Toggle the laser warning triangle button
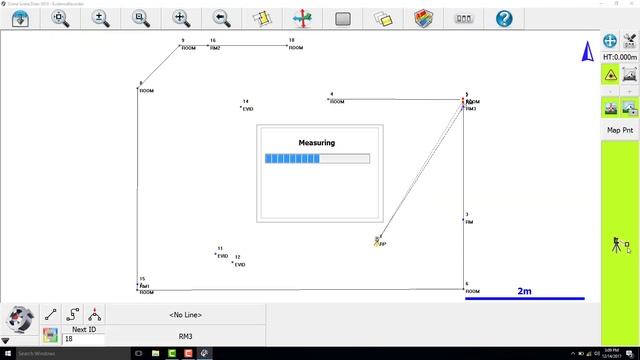The width and height of the screenshot is (640, 360). click(x=611, y=75)
